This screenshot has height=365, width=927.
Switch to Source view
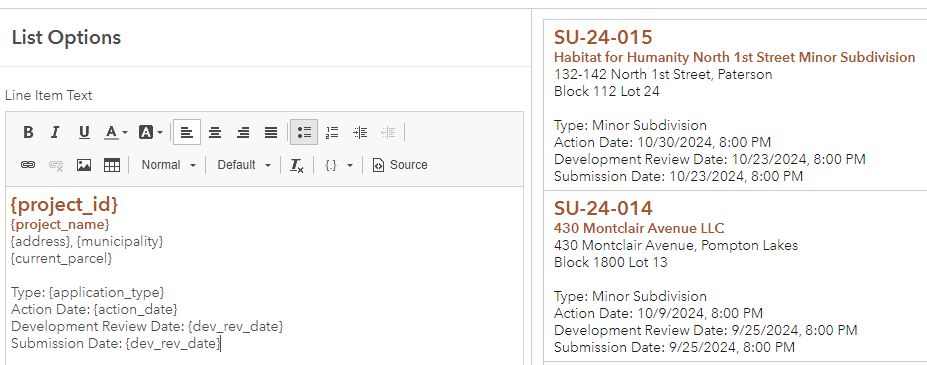tap(400, 164)
